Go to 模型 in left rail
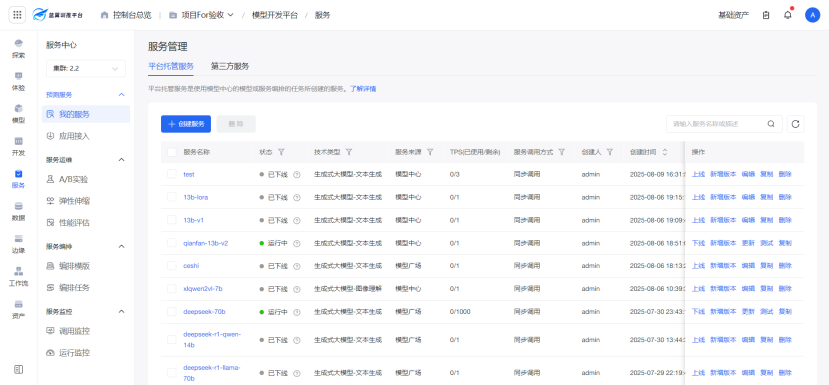Viewport: 829px width, 385px height. click(19, 114)
